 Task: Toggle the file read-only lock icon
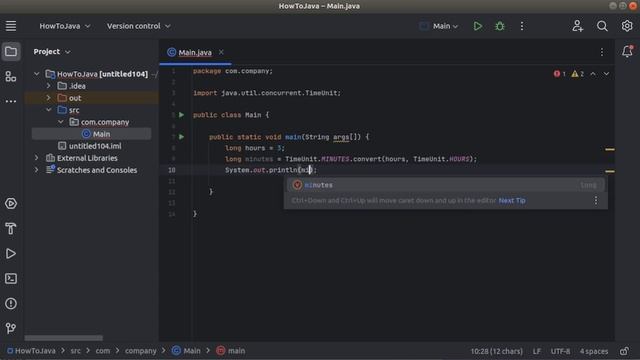click(x=624, y=351)
